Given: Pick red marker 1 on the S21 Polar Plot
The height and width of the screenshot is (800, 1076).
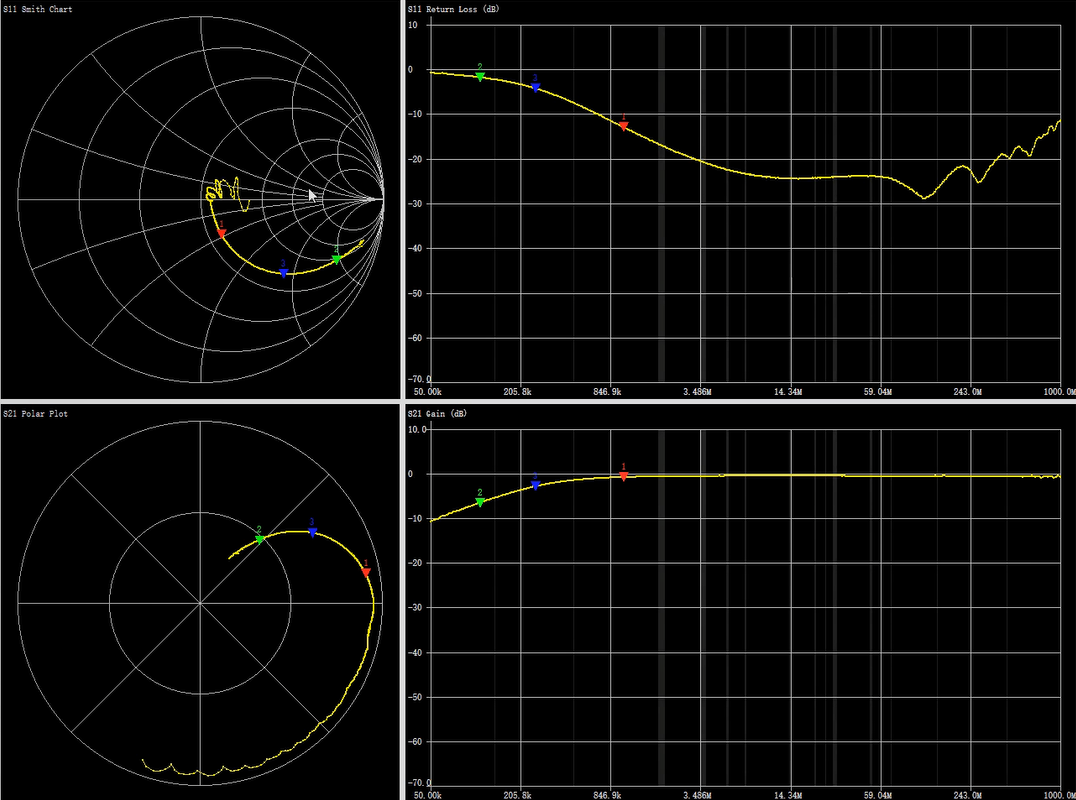Looking at the screenshot, I should (x=366, y=572).
